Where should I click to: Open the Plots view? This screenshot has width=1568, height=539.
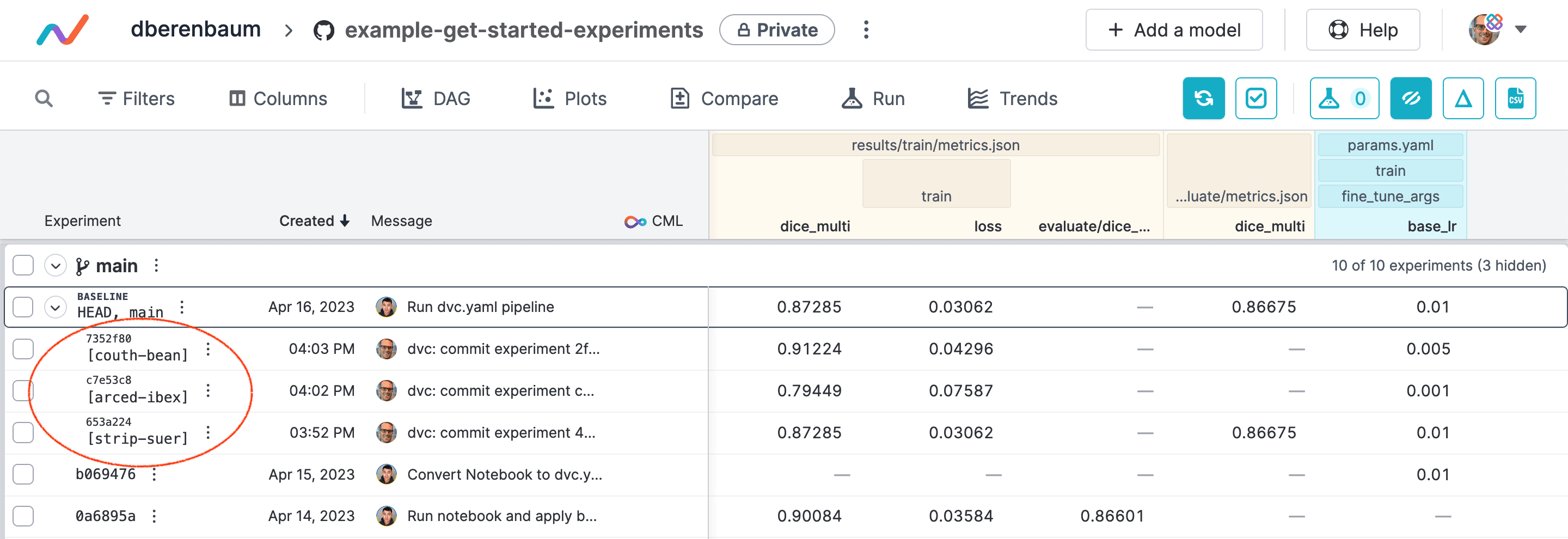pos(569,99)
